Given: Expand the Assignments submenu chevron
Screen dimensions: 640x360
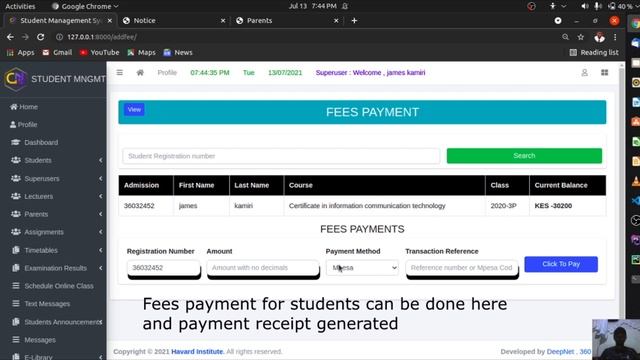Looking at the screenshot, I should click(100, 232).
